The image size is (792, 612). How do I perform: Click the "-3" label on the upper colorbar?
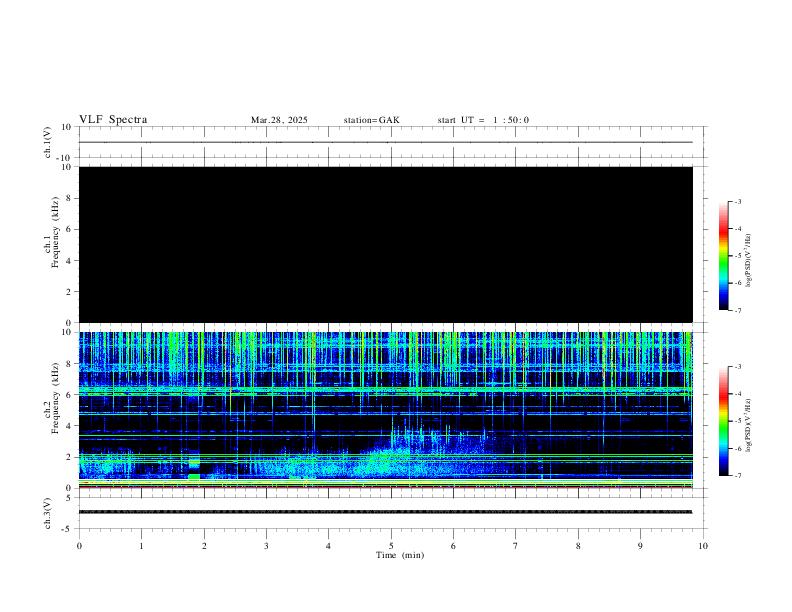738,201
